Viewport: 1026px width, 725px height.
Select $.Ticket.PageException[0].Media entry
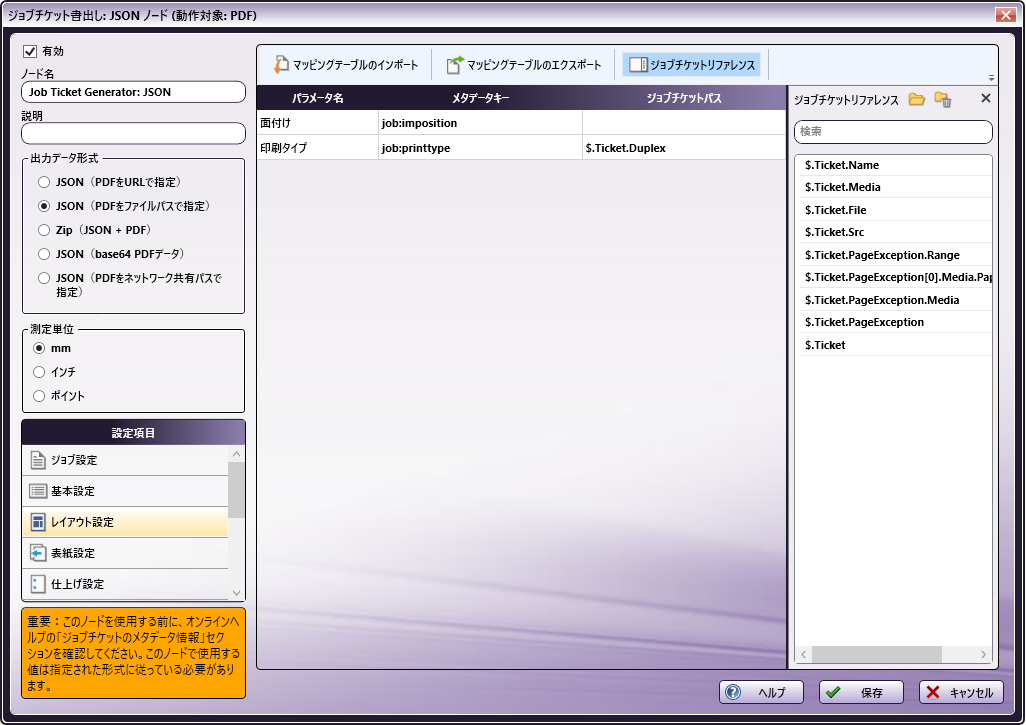point(895,277)
